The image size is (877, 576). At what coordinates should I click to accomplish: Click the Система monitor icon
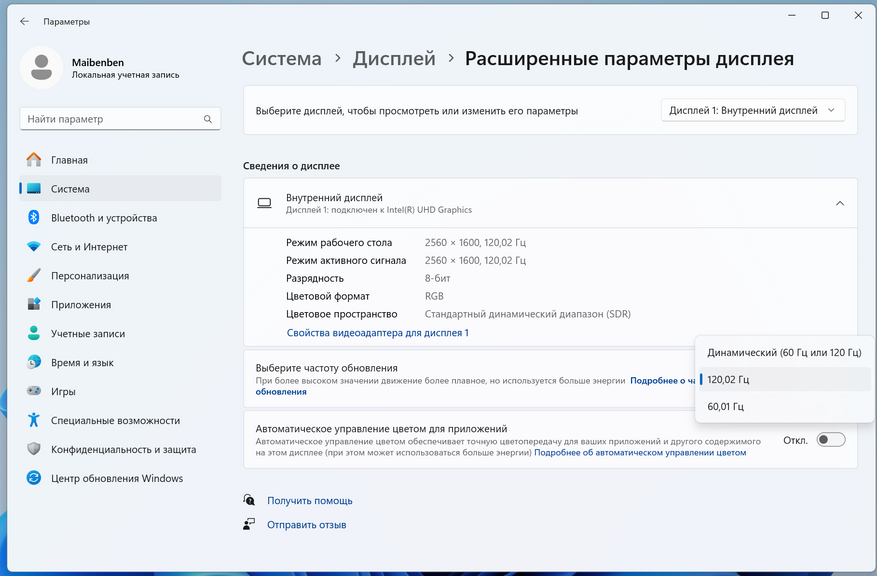coord(34,189)
